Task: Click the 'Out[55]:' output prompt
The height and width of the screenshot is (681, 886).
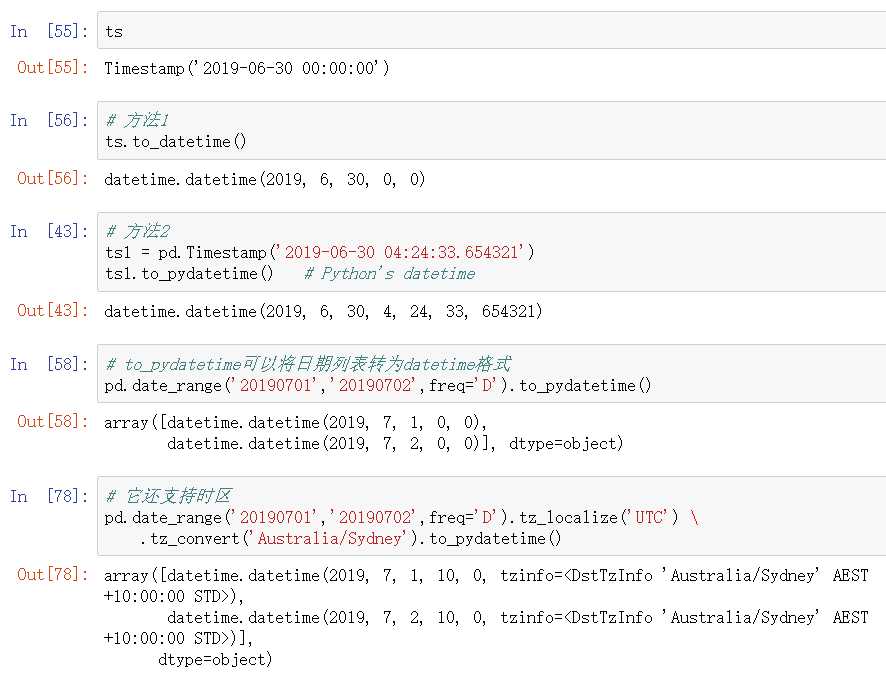Action: [53, 67]
